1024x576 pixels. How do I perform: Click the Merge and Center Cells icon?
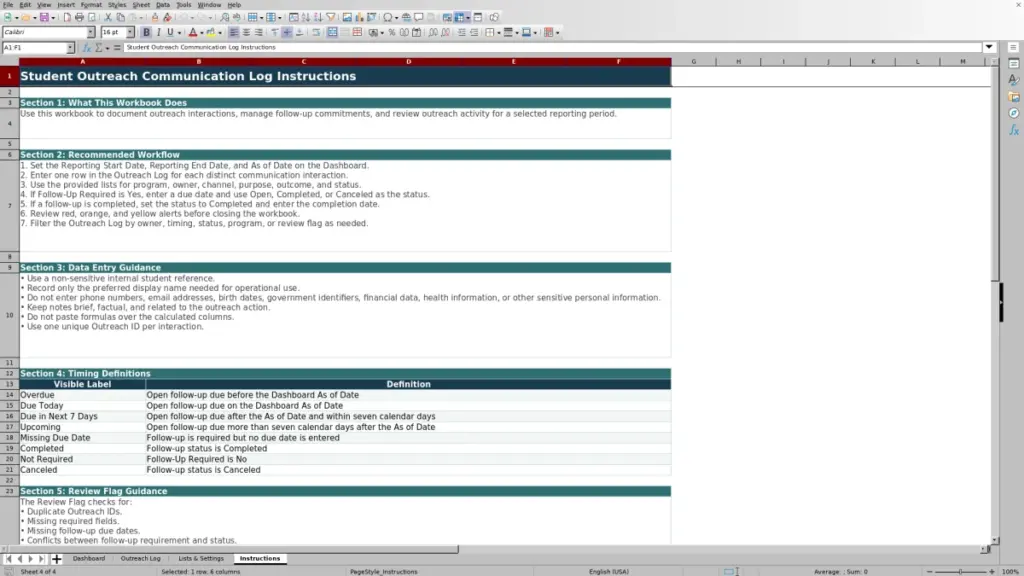pos(332,32)
